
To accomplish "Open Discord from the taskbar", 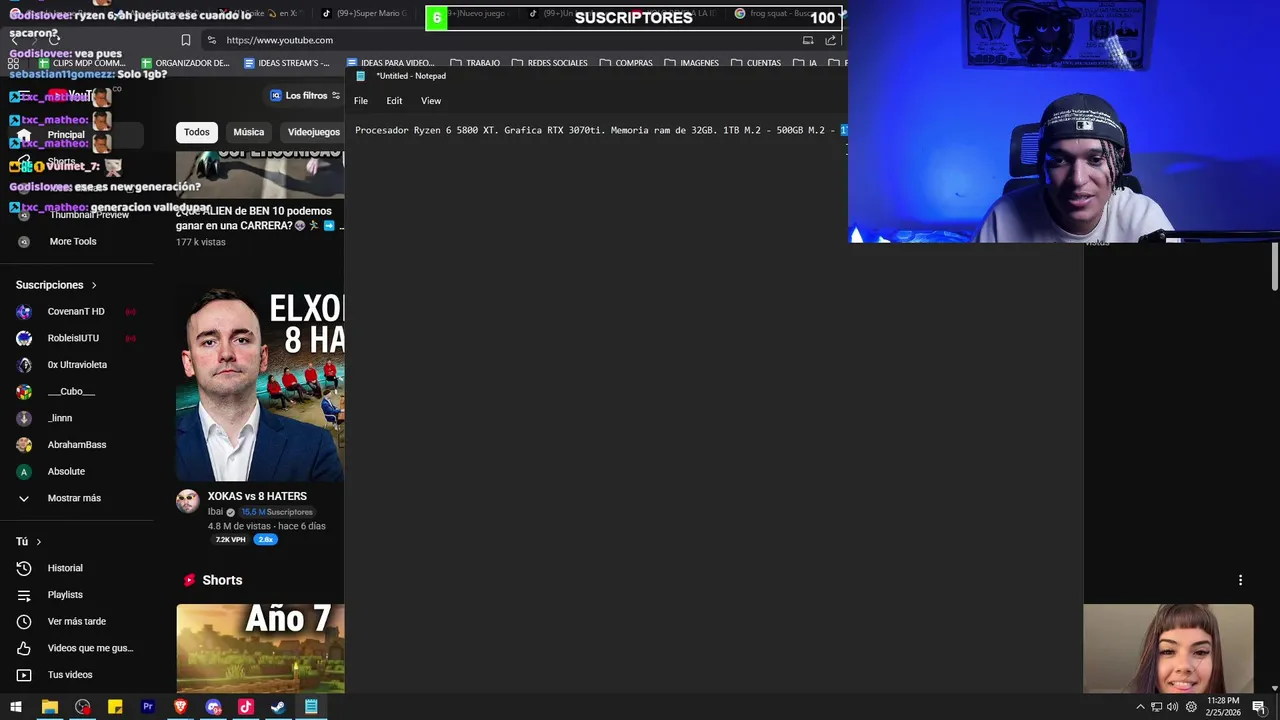I will pyautogui.click(x=213, y=707).
